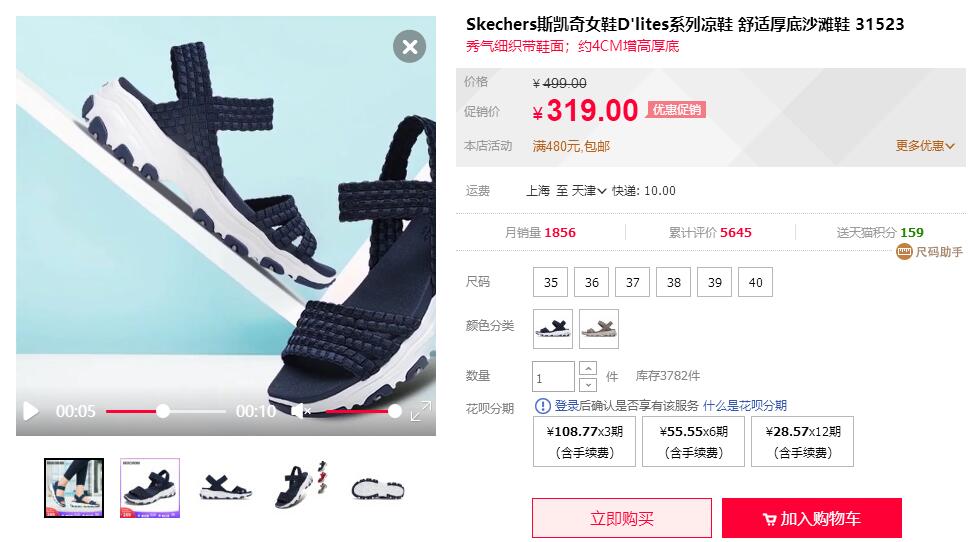Image resolution: width=968 pixels, height=542 pixels.
Task: Select size 40
Action: click(756, 282)
